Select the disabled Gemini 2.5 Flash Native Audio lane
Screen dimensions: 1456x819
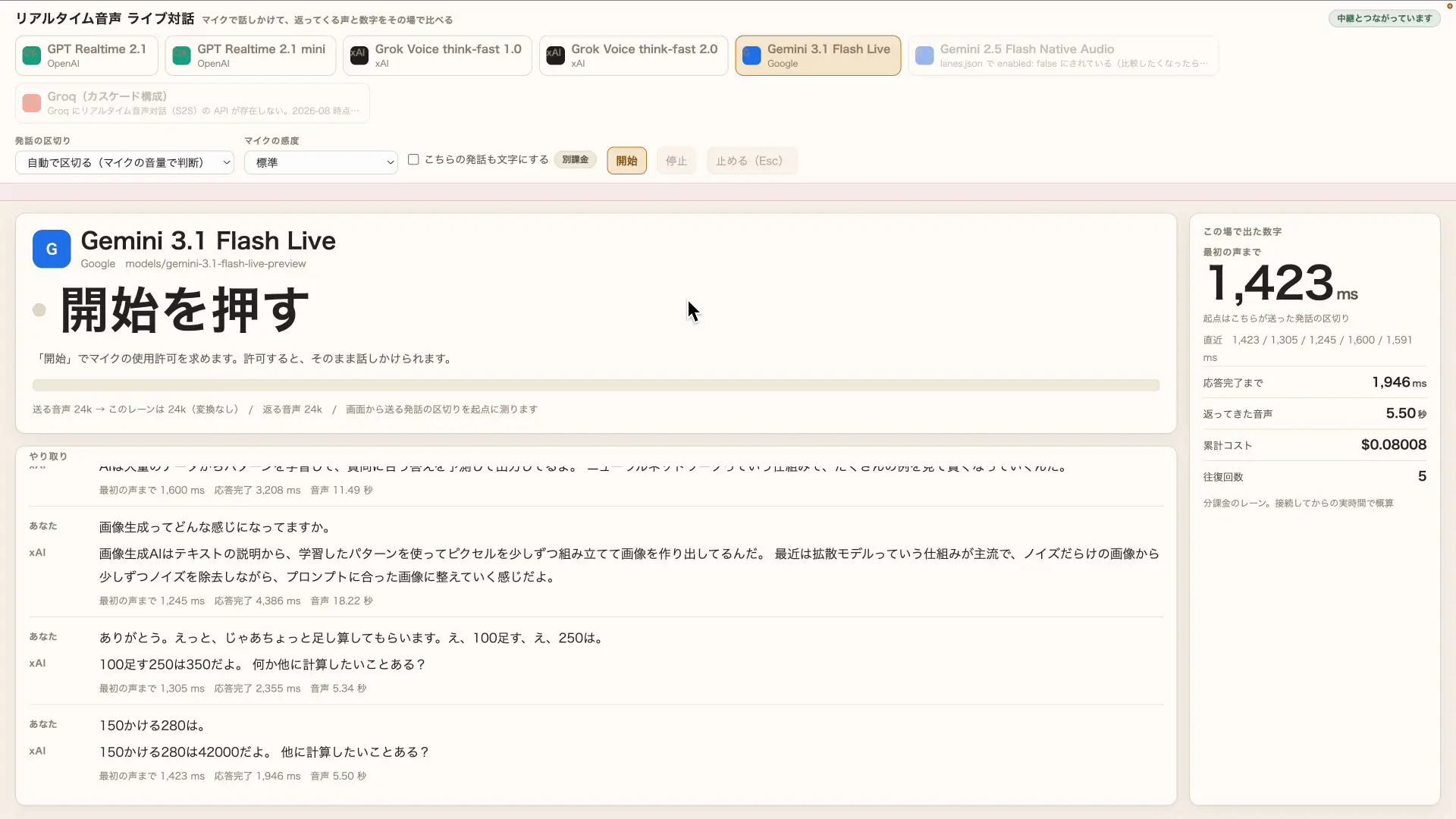click(x=1063, y=55)
